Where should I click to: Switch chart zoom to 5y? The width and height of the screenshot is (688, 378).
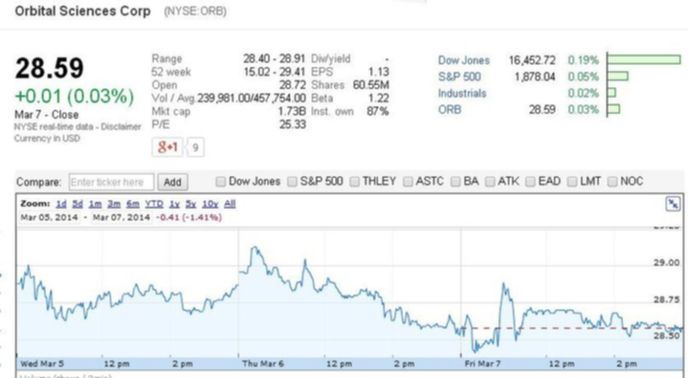[x=190, y=204]
